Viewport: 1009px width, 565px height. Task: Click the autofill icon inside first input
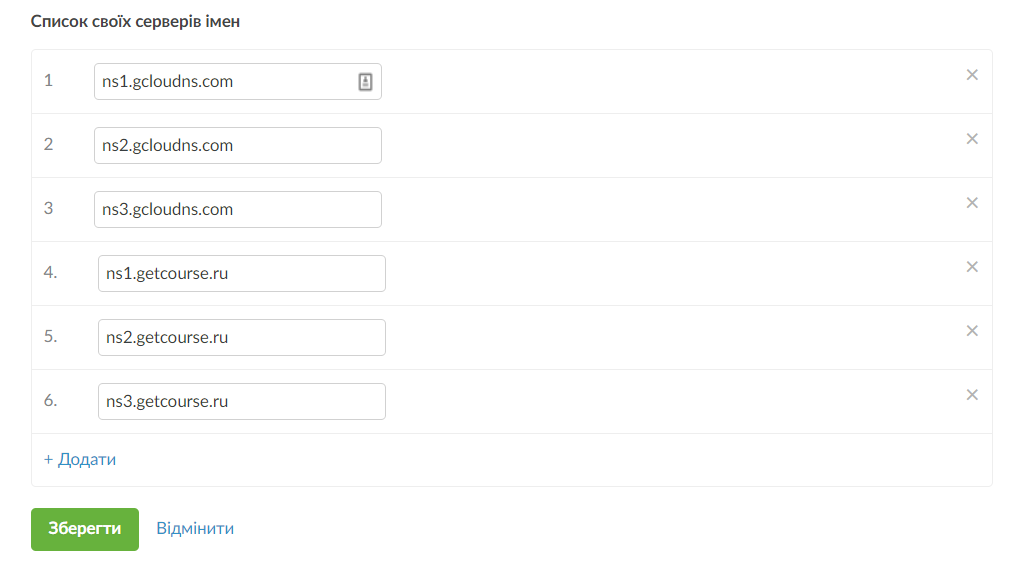click(x=365, y=82)
